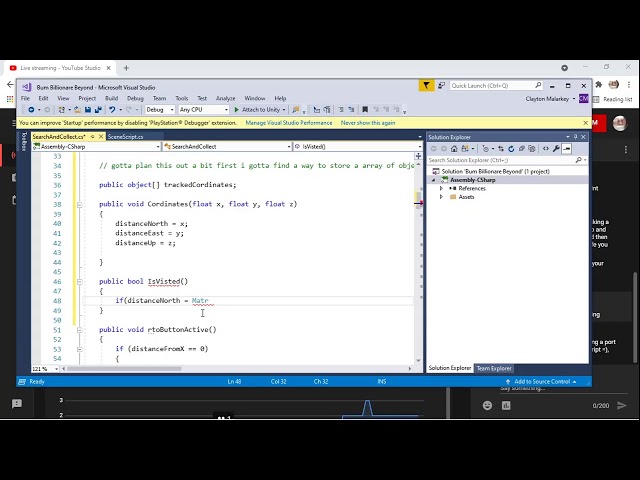Click the Solution Explorer Home icon

(x=454, y=149)
